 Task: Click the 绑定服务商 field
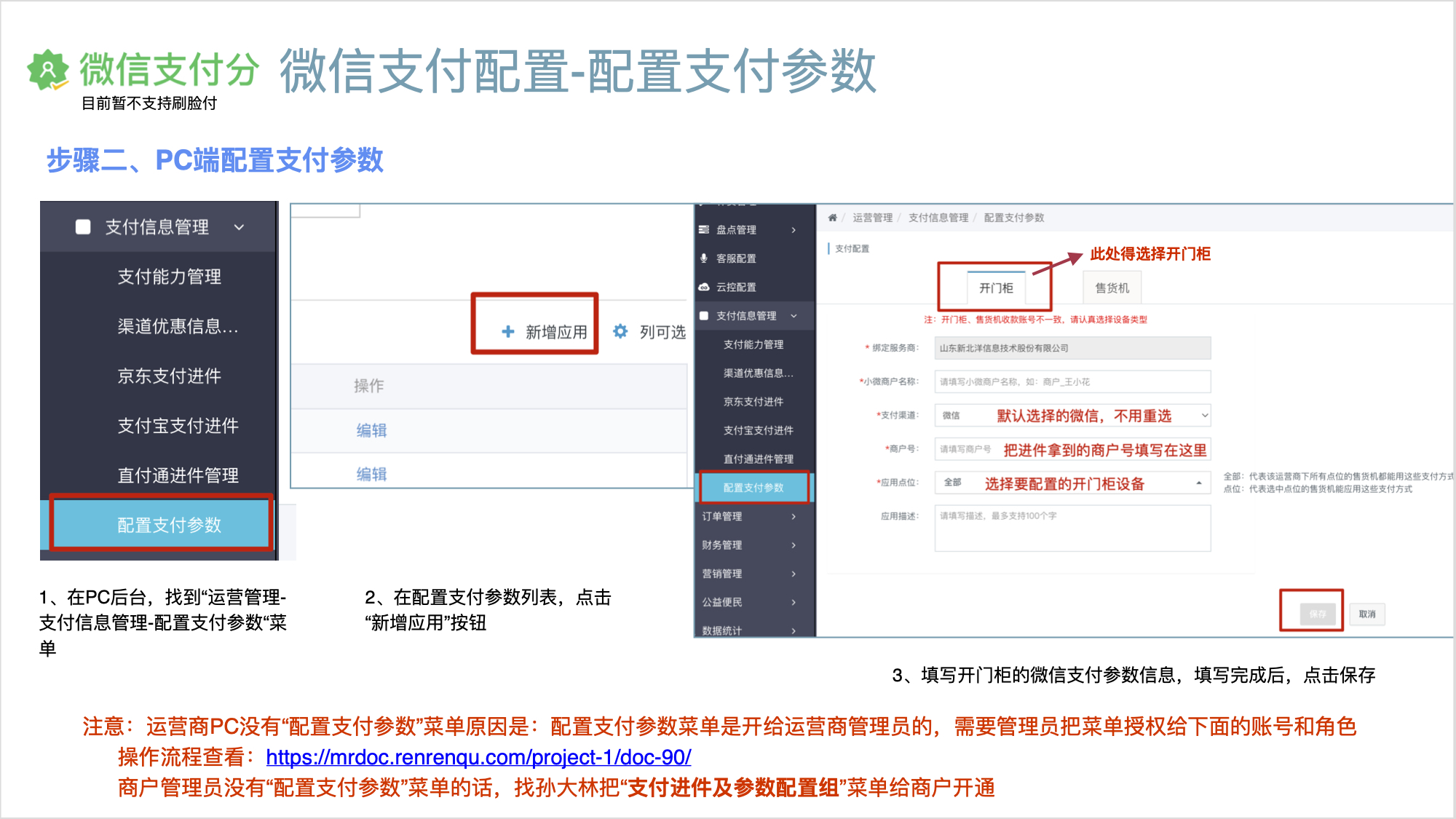[1072, 348]
